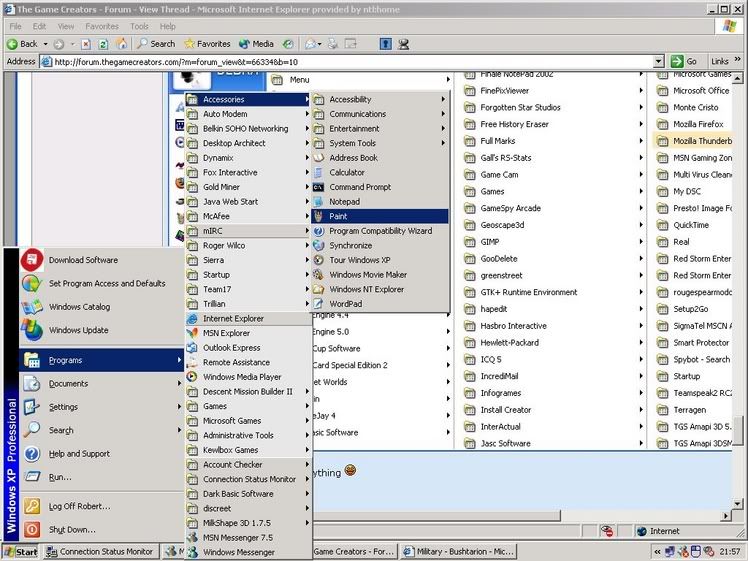Launch Windows Update
748x561 pixels.
tap(102, 330)
